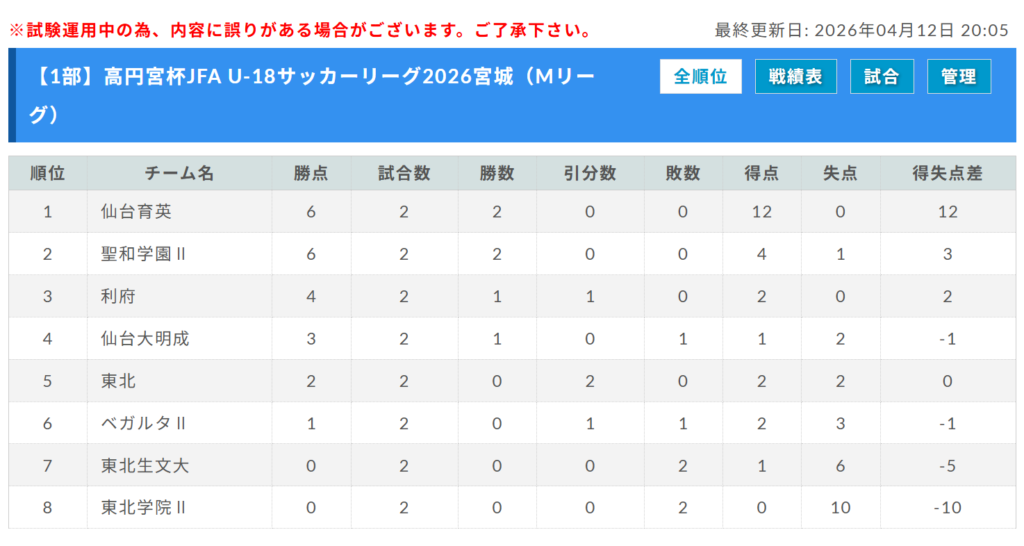Click team name 利府
Viewport: 1024px width, 546px height.
pos(118,296)
